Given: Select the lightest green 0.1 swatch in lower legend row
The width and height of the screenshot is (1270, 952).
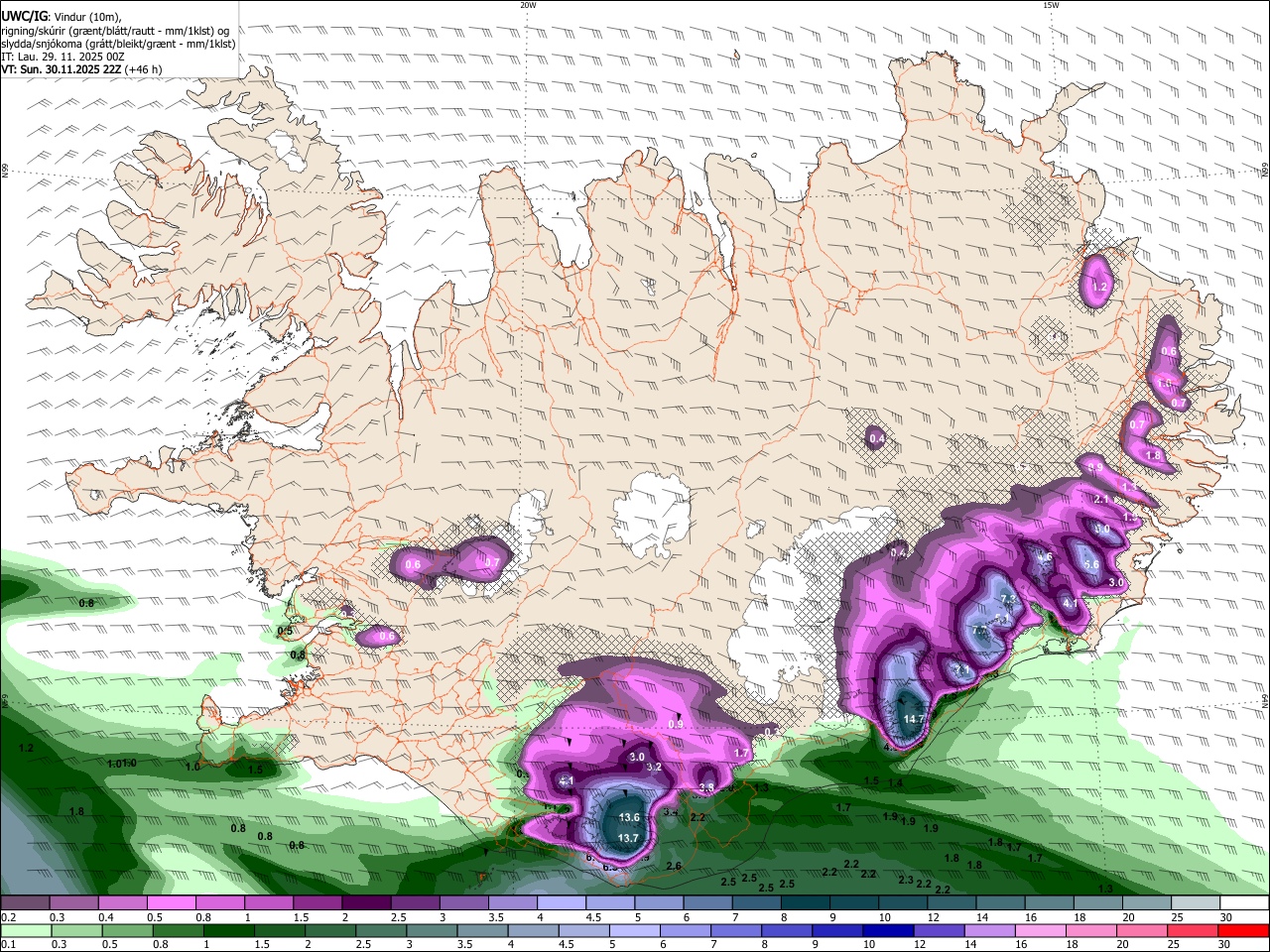Looking at the screenshot, I should pyautogui.click(x=25, y=931).
